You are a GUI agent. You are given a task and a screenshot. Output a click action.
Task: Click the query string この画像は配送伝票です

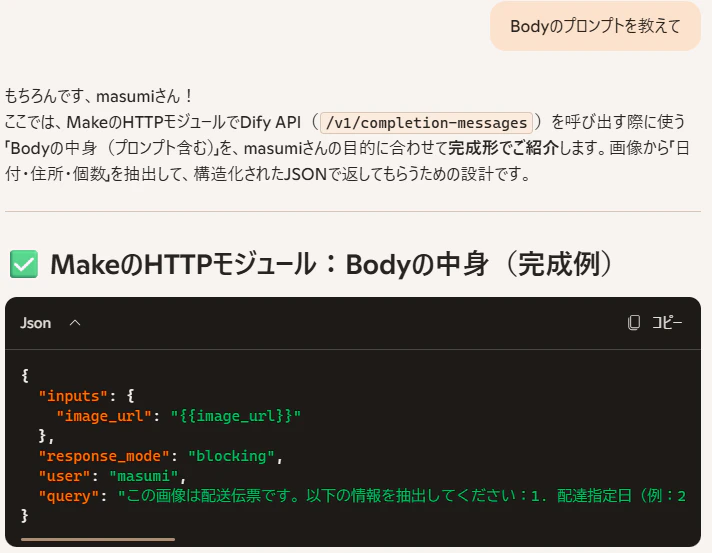[x=401, y=496]
